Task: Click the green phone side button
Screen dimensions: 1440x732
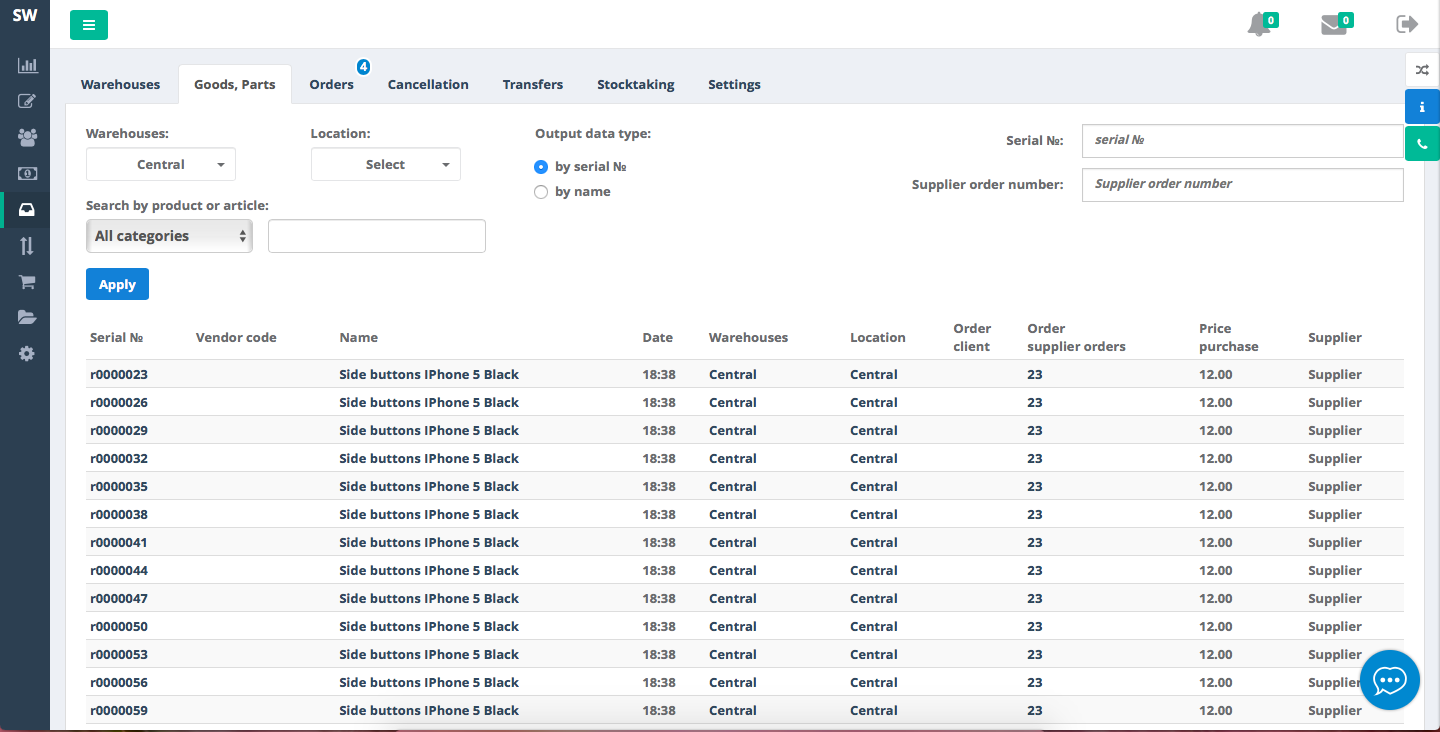Action: point(1422,143)
